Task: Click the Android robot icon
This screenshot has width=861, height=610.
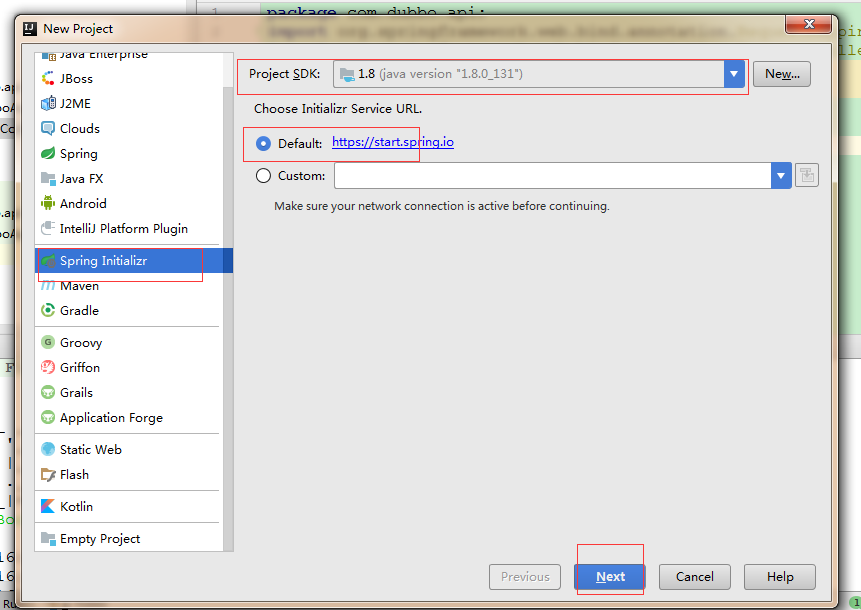Action: [48, 203]
